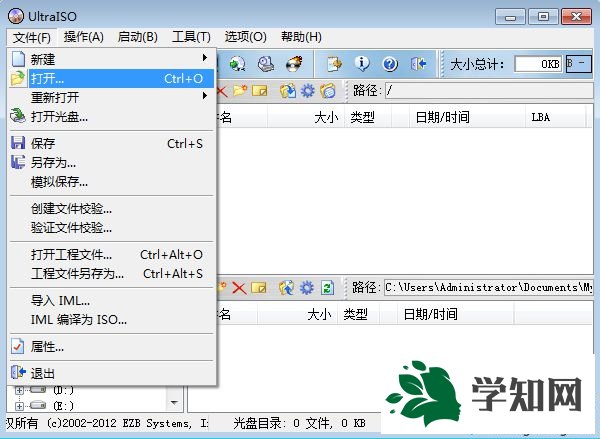
Task: Click the ISO image 路径 field showing /
Action: point(489,91)
